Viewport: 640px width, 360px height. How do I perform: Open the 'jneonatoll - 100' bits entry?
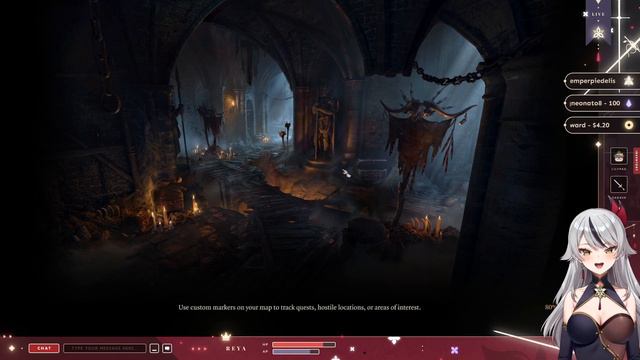click(602, 103)
